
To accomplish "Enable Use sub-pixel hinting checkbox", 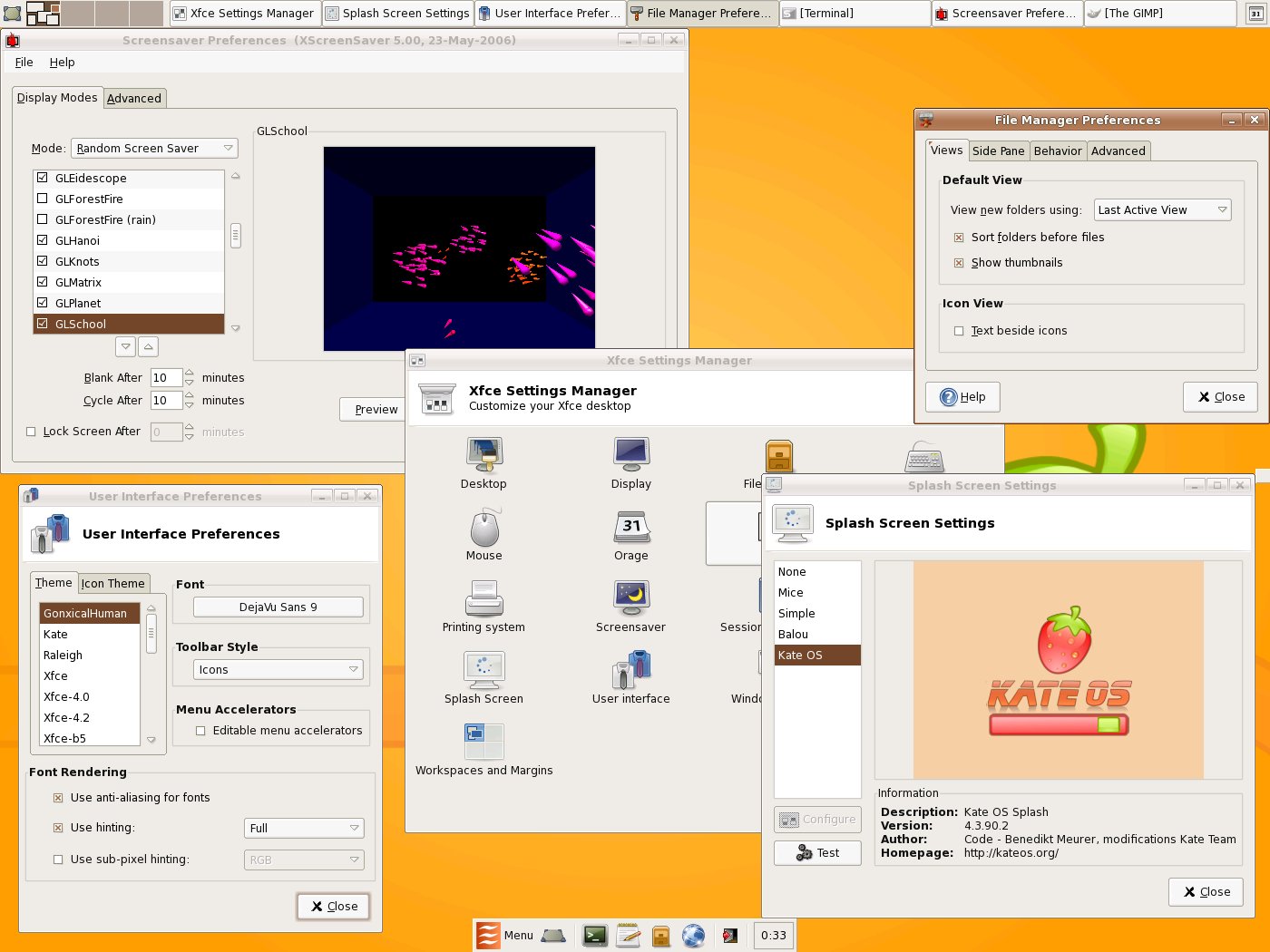I will [x=58, y=860].
